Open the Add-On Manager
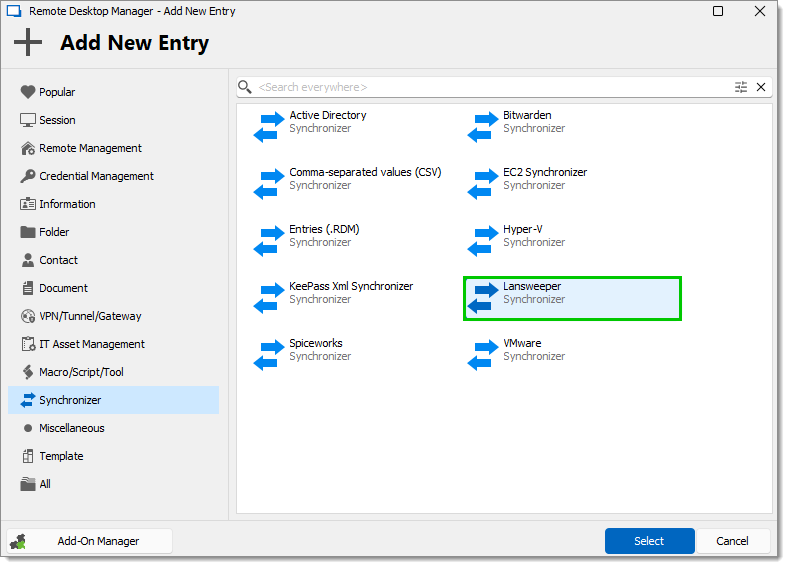This screenshot has width=788, height=567. tap(89, 541)
